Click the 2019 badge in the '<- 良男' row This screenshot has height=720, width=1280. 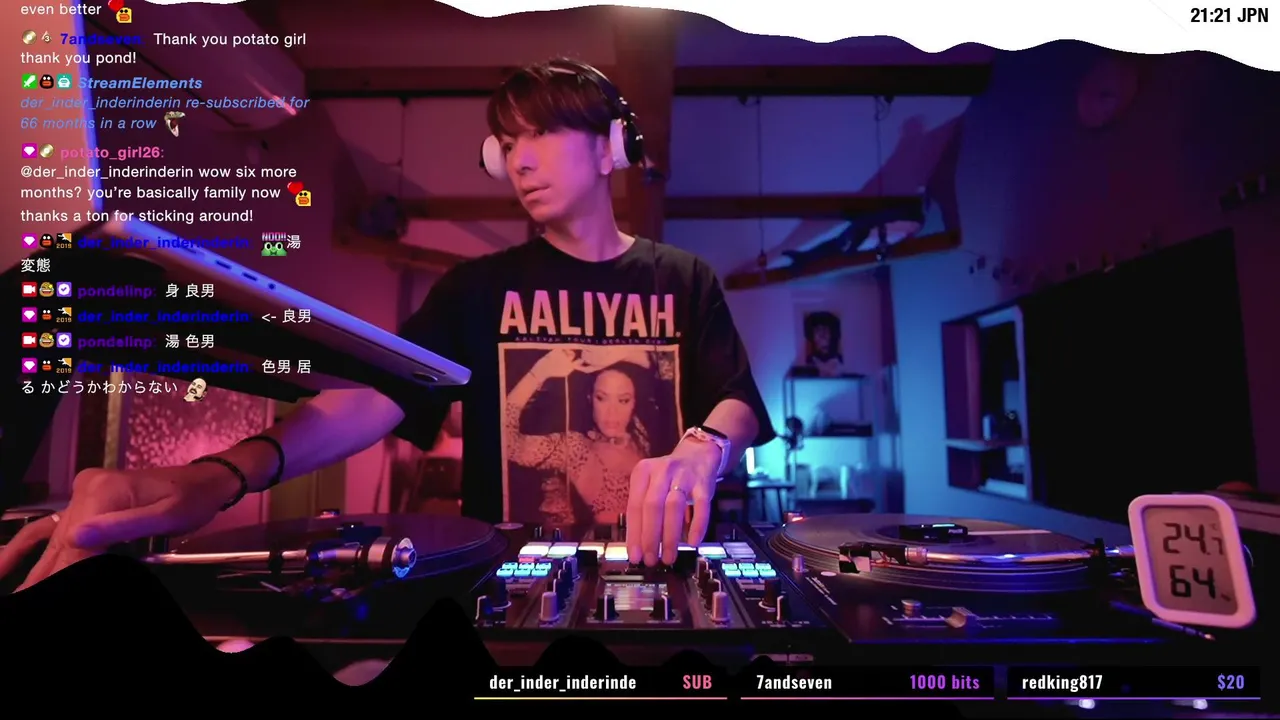coord(64,315)
